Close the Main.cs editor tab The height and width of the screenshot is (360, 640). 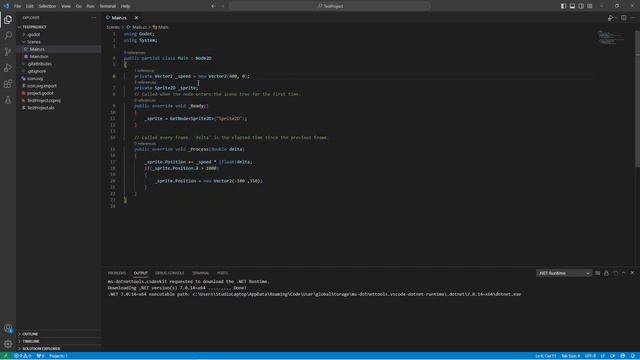136,18
